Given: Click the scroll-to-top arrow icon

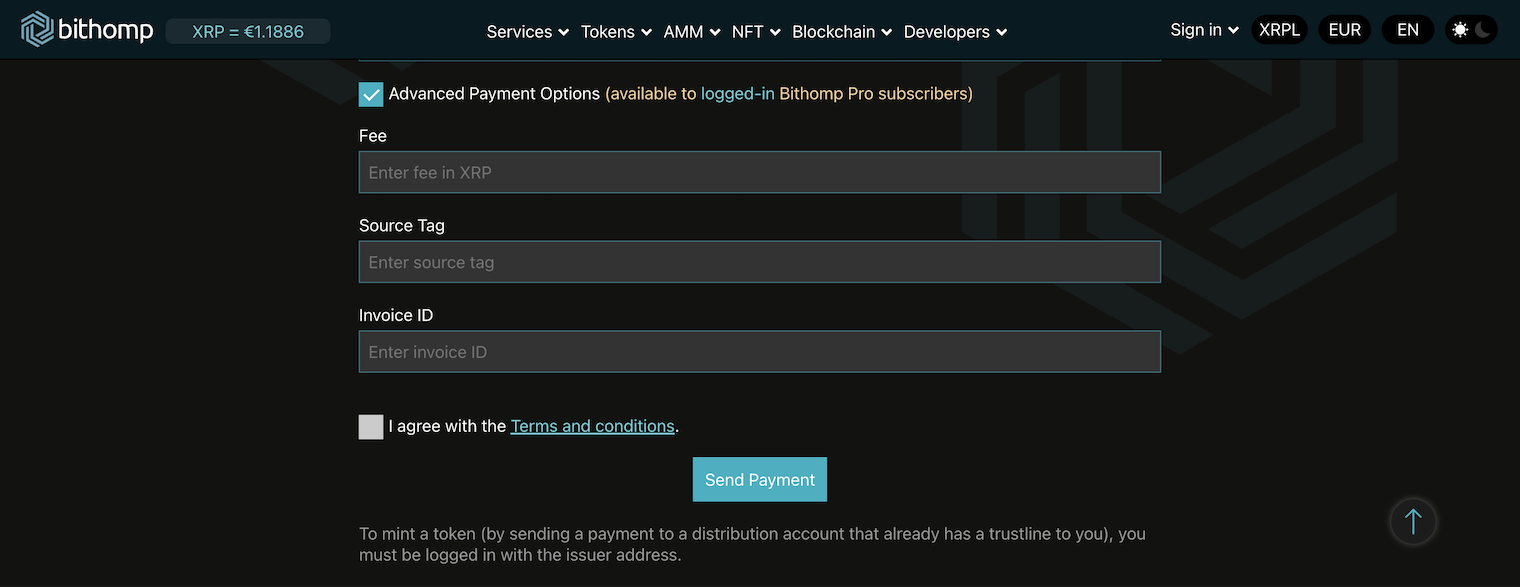Looking at the screenshot, I should (x=1412, y=521).
